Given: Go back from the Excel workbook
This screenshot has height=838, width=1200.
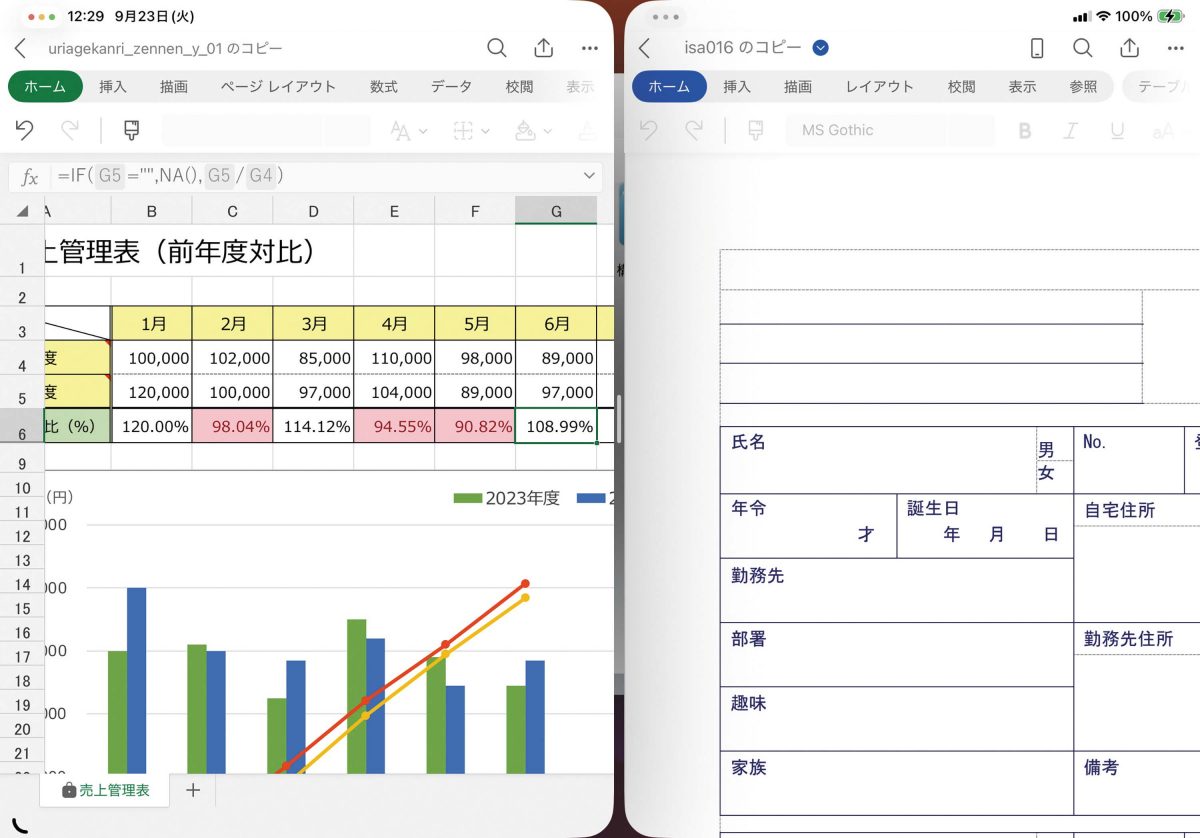Looking at the screenshot, I should [x=20, y=48].
